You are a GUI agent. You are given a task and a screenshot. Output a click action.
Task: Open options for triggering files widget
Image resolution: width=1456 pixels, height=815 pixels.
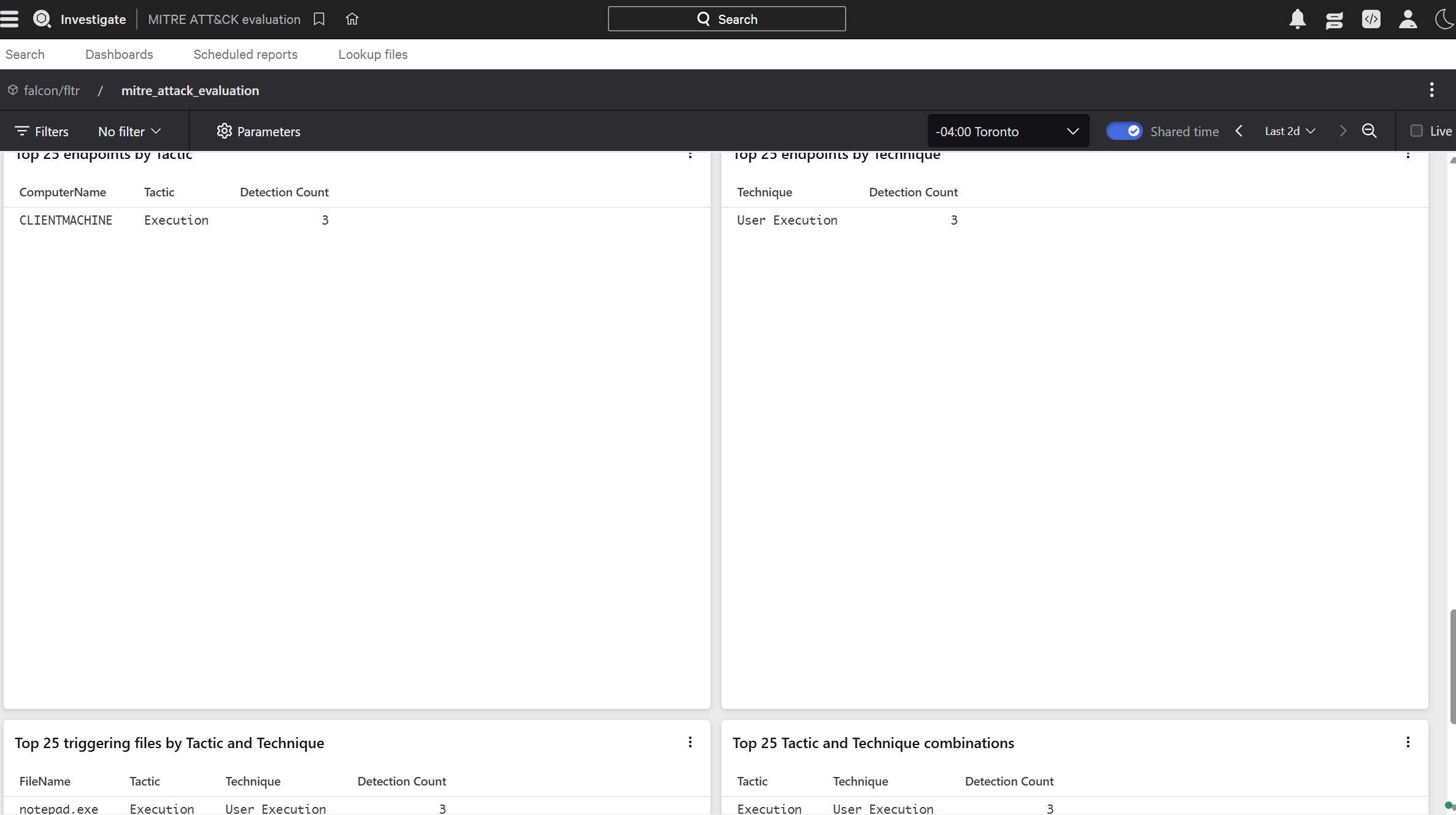coord(690,743)
